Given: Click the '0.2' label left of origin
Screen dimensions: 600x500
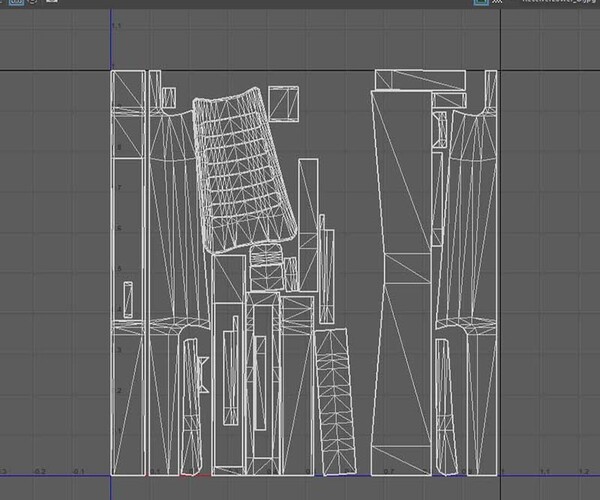Looking at the screenshot, I should pos(40,471).
